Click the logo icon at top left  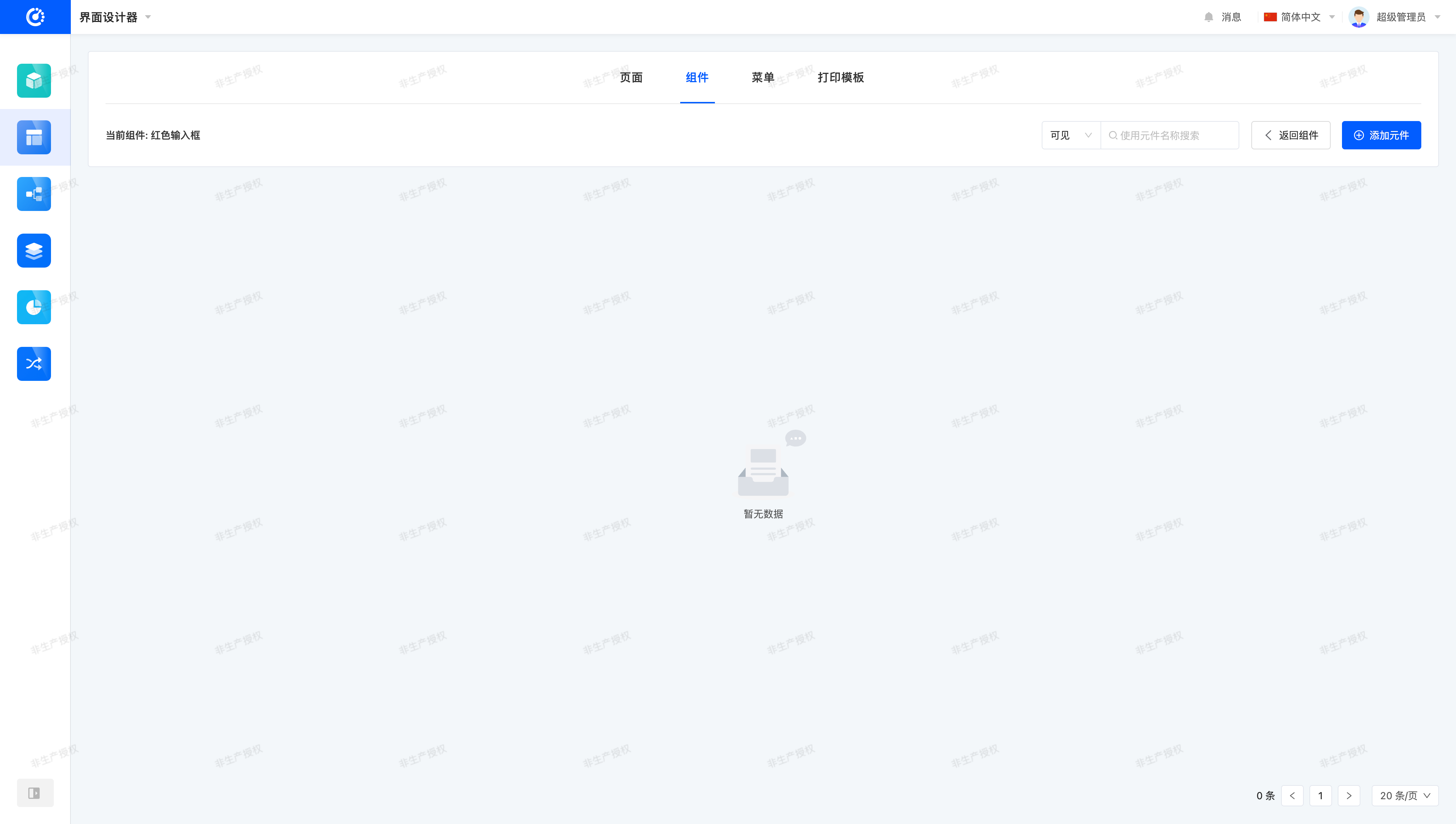35,17
